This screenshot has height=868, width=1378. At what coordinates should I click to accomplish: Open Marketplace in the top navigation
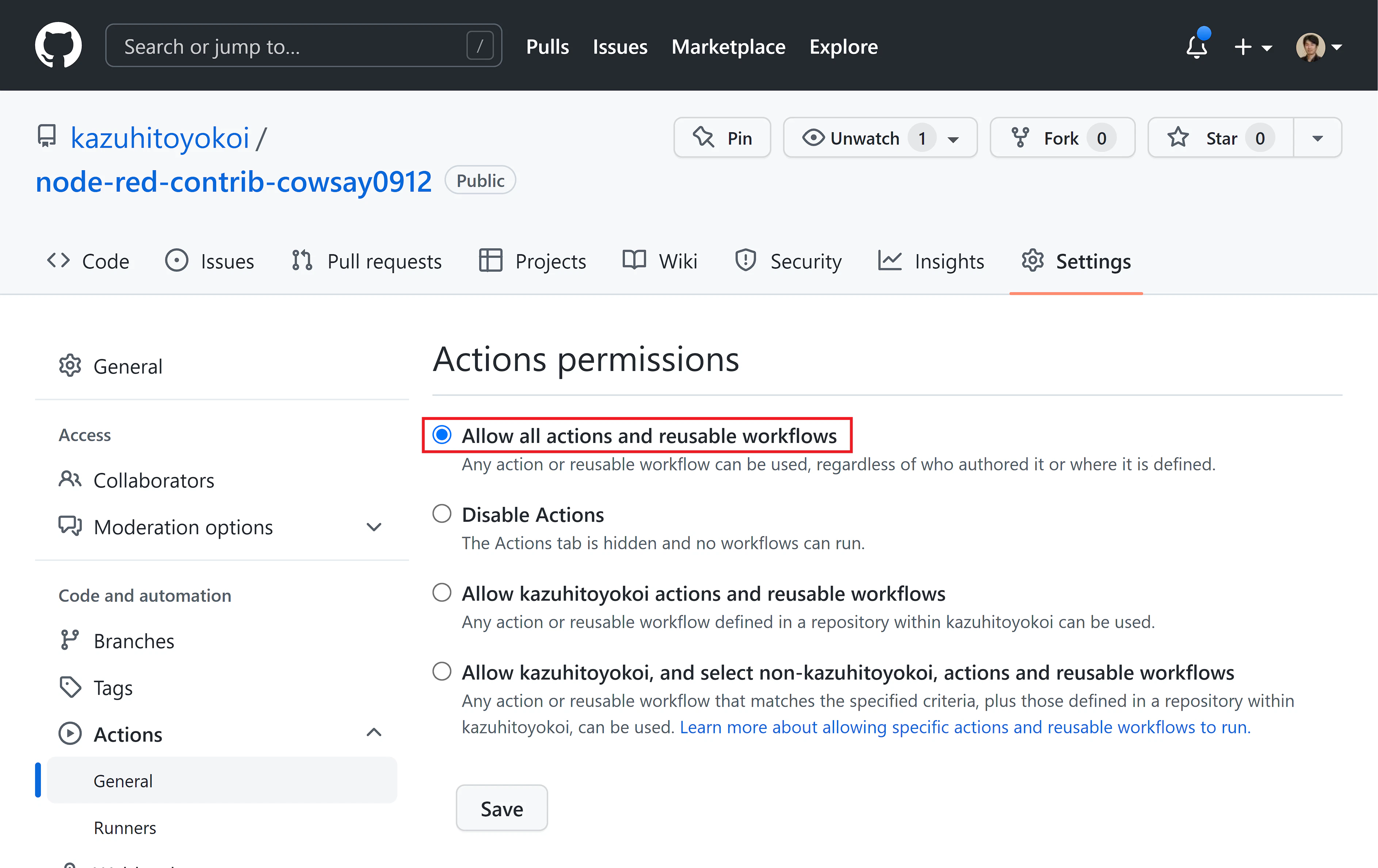729,46
